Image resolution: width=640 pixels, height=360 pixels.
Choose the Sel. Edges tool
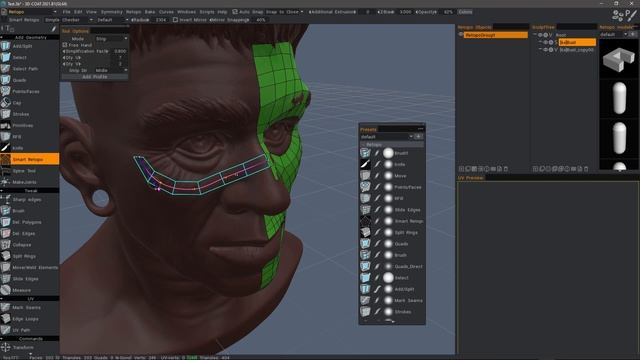pyautogui.click(x=29, y=233)
